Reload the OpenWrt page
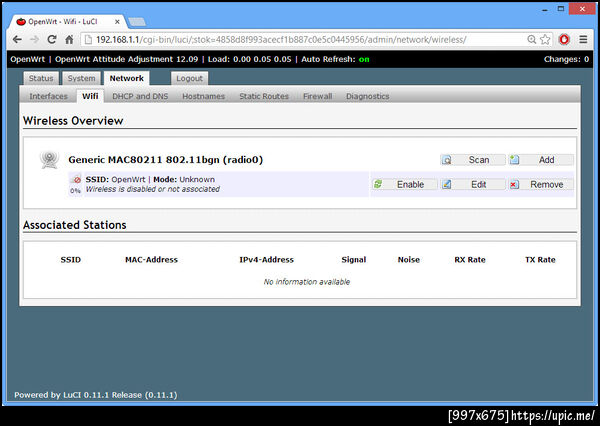600x426 pixels. click(52, 39)
